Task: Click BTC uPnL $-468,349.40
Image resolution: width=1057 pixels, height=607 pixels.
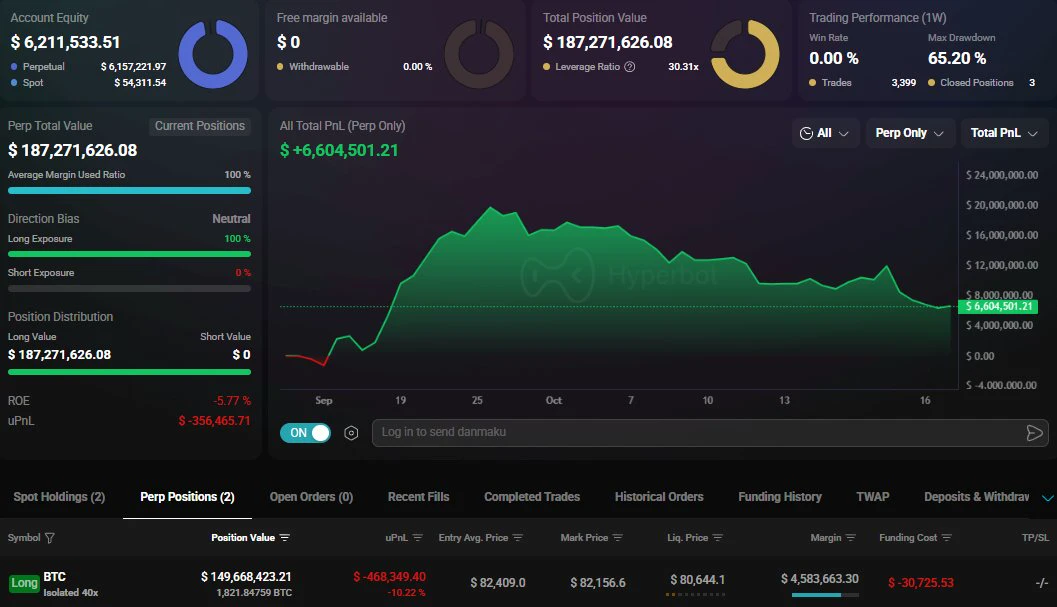Action: [x=390, y=577]
